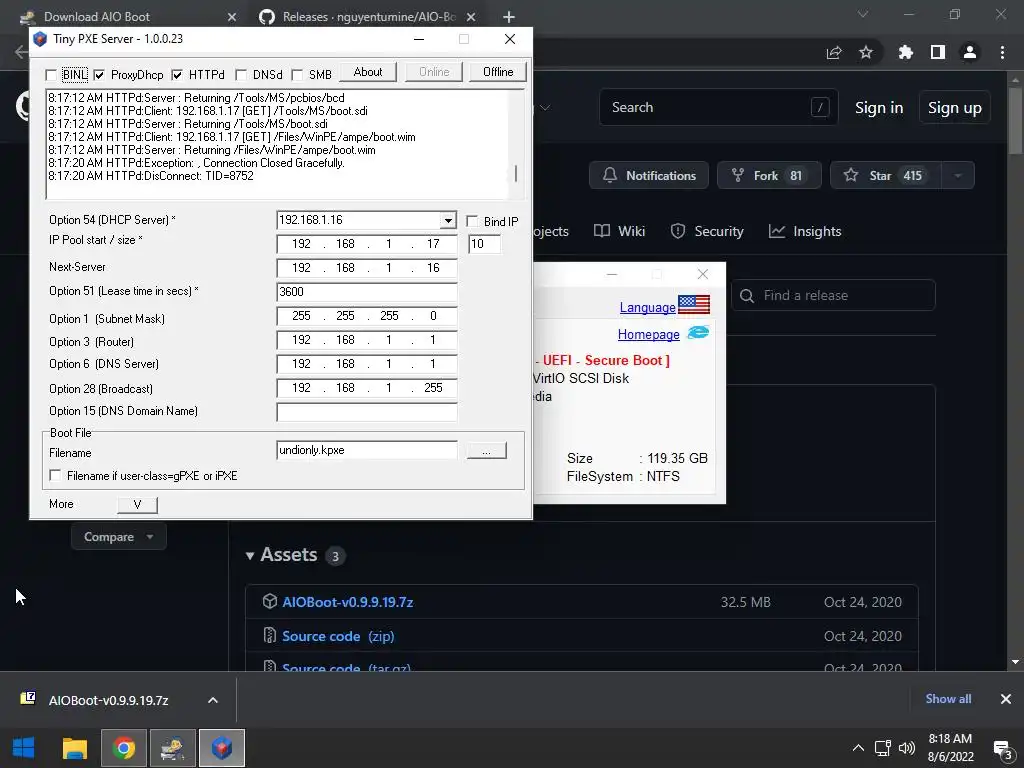Click the Notifications bell button
The height and width of the screenshot is (768, 1024).
tap(648, 175)
